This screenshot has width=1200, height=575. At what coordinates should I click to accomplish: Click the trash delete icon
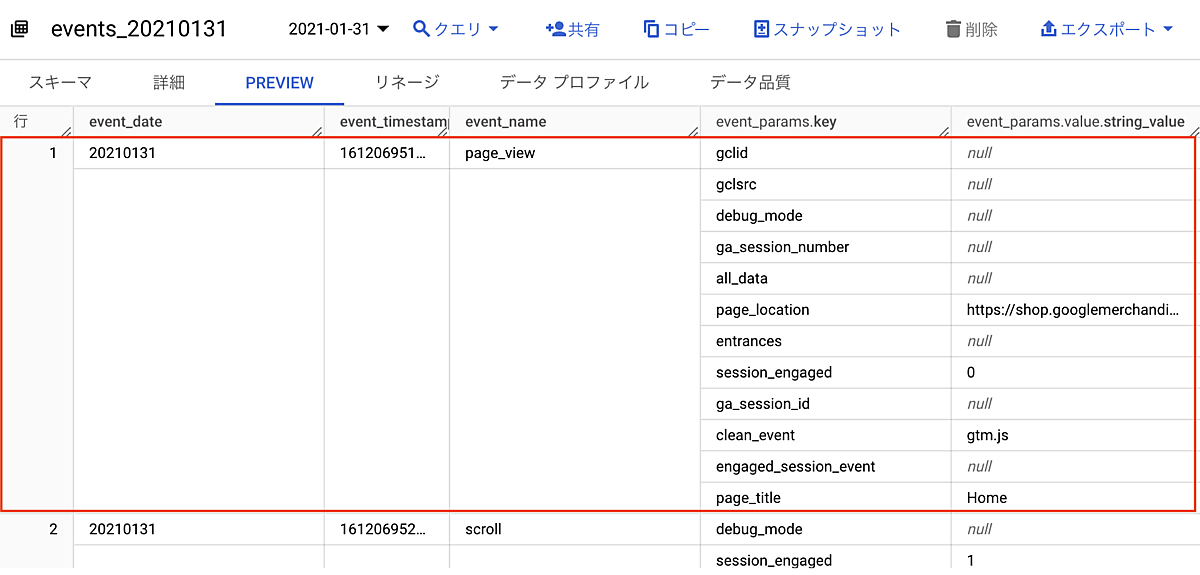pos(953,29)
